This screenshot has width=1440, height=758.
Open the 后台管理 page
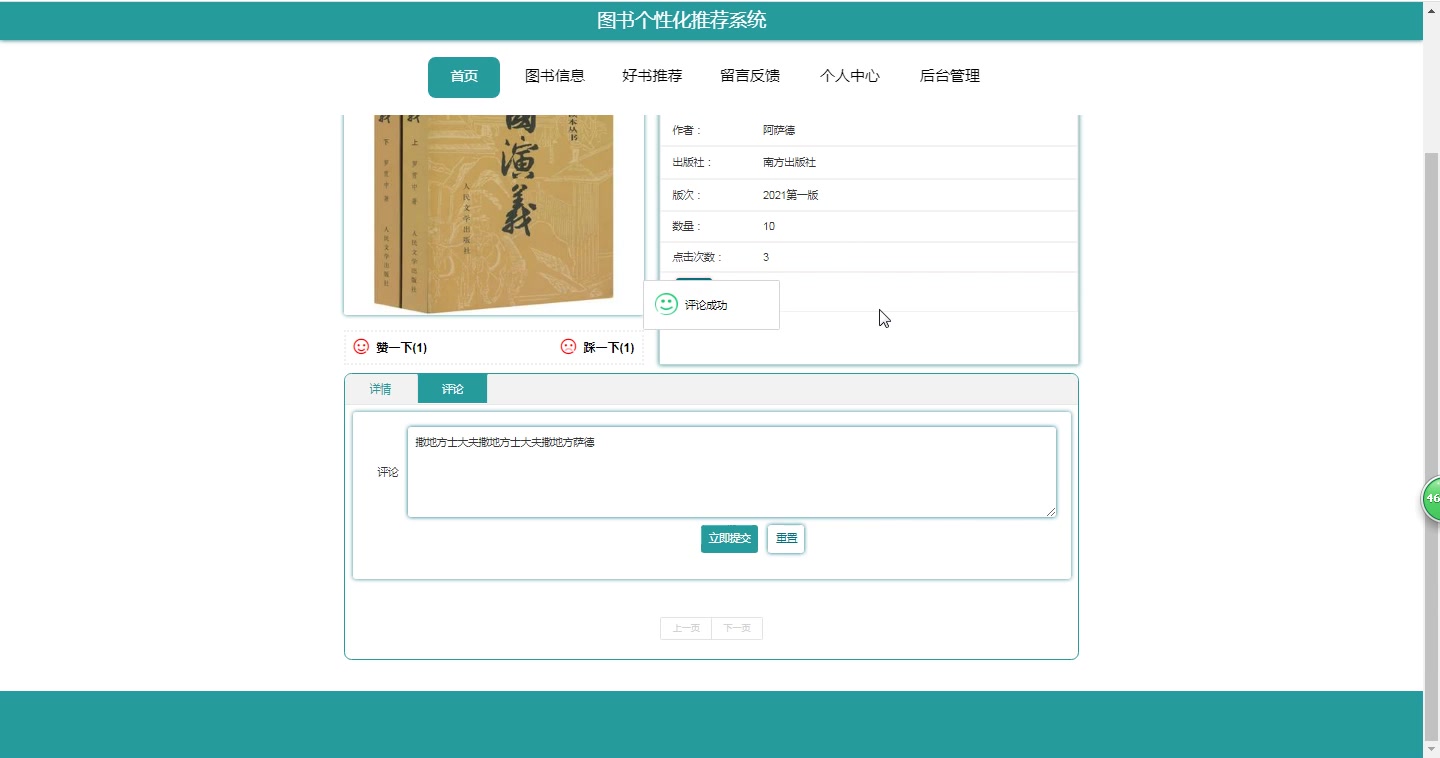[x=948, y=76]
